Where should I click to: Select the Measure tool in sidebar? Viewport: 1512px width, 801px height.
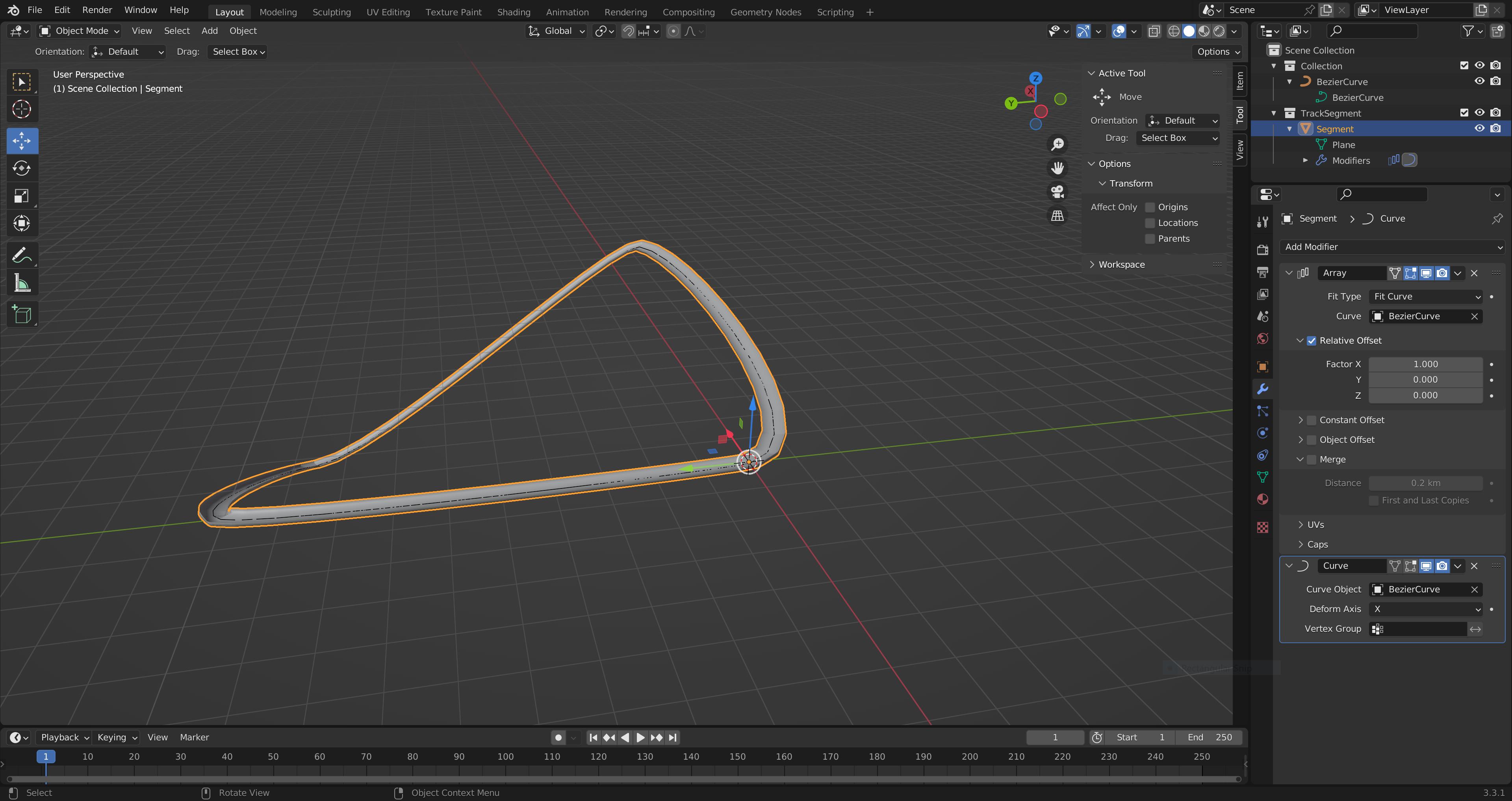(x=22, y=284)
